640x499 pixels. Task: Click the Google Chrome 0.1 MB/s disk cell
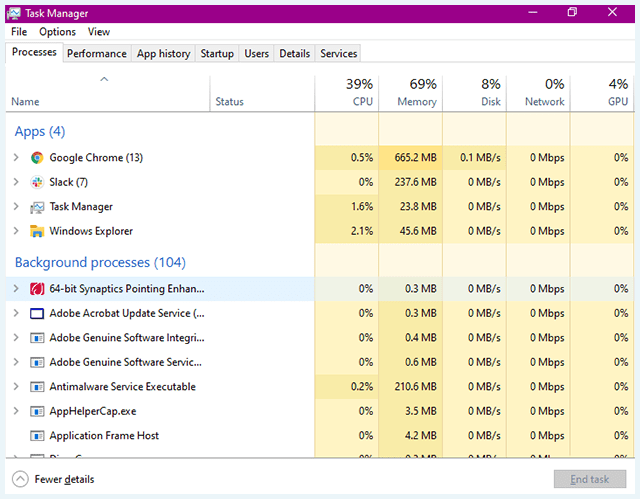click(x=474, y=157)
